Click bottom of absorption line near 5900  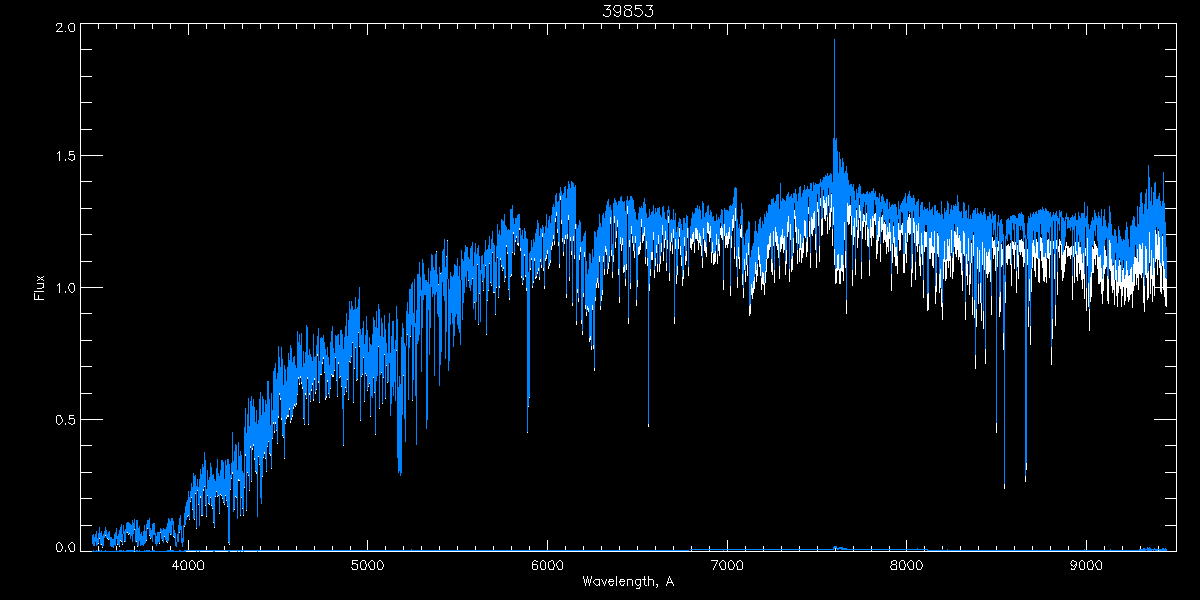coord(528,431)
